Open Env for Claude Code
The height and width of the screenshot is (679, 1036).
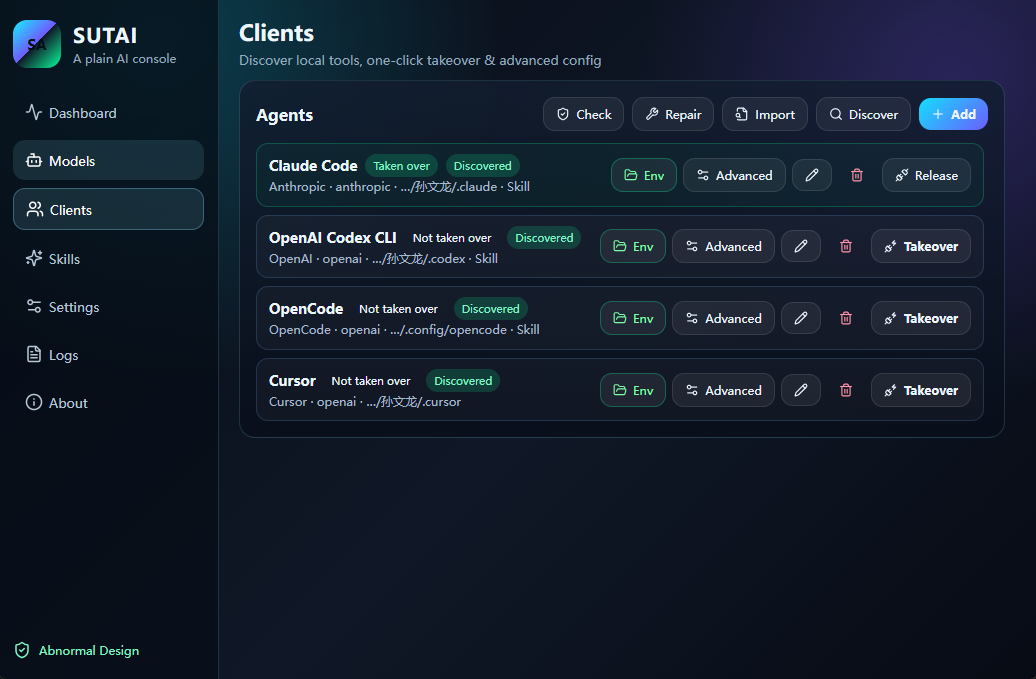pyautogui.click(x=644, y=175)
